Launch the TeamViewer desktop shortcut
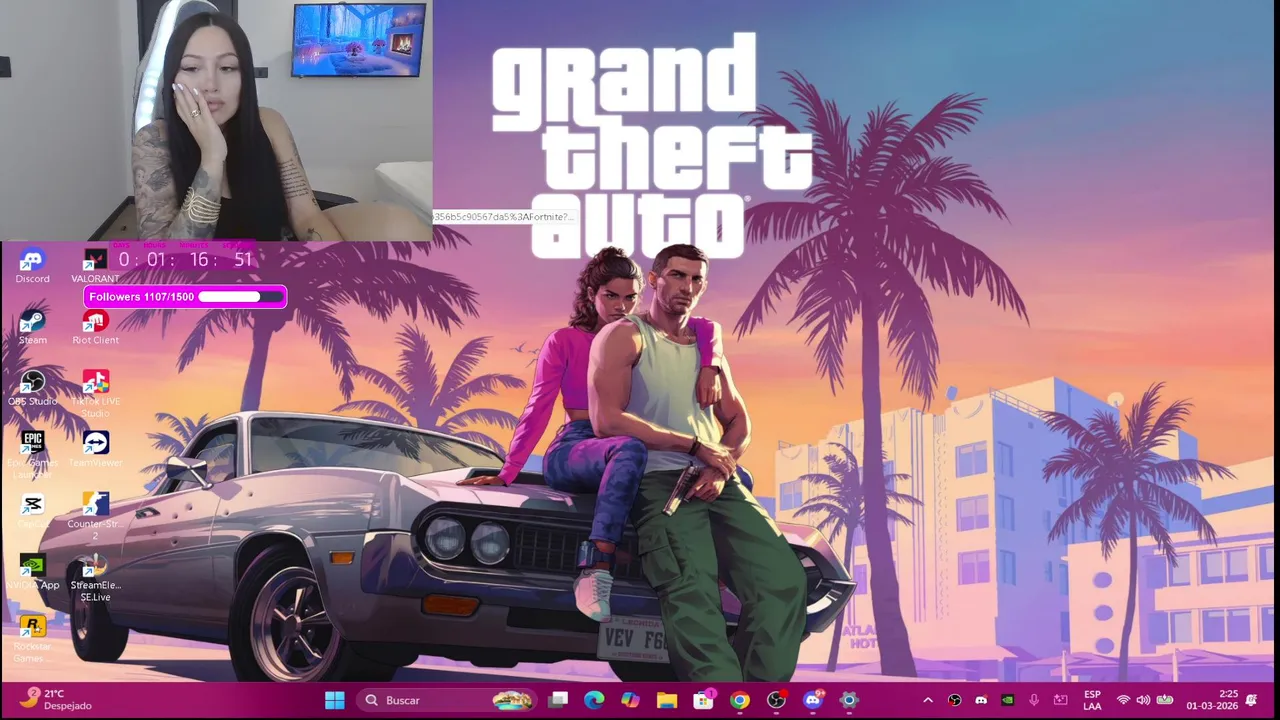 click(x=95, y=449)
